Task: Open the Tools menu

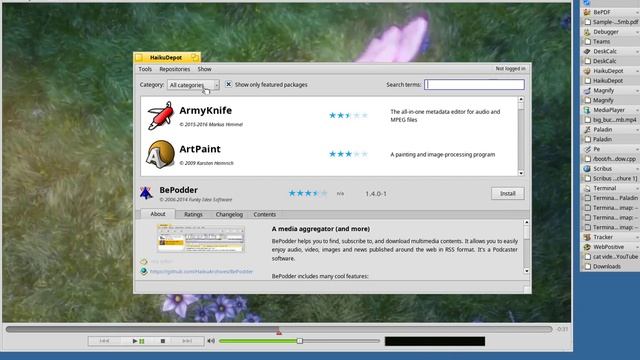Action: point(145,69)
